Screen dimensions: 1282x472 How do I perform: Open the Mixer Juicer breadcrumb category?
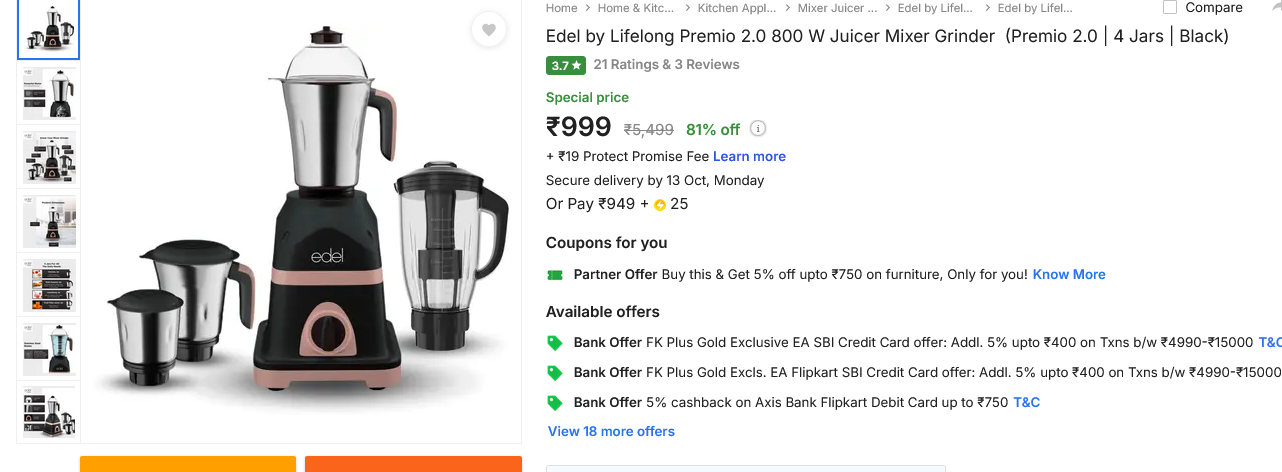pyautogui.click(x=837, y=8)
